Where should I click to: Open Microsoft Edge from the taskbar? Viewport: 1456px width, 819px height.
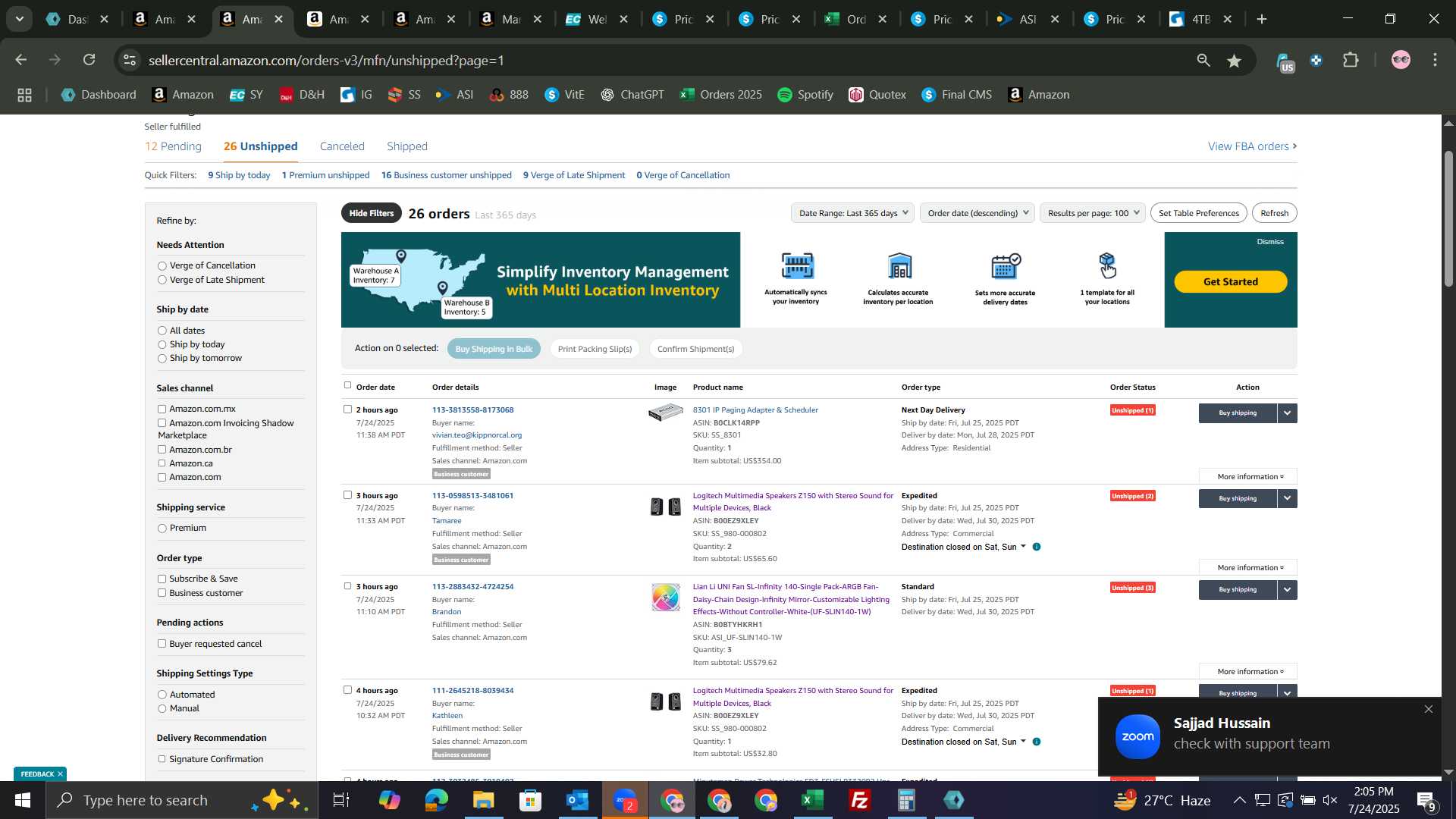coord(436,800)
